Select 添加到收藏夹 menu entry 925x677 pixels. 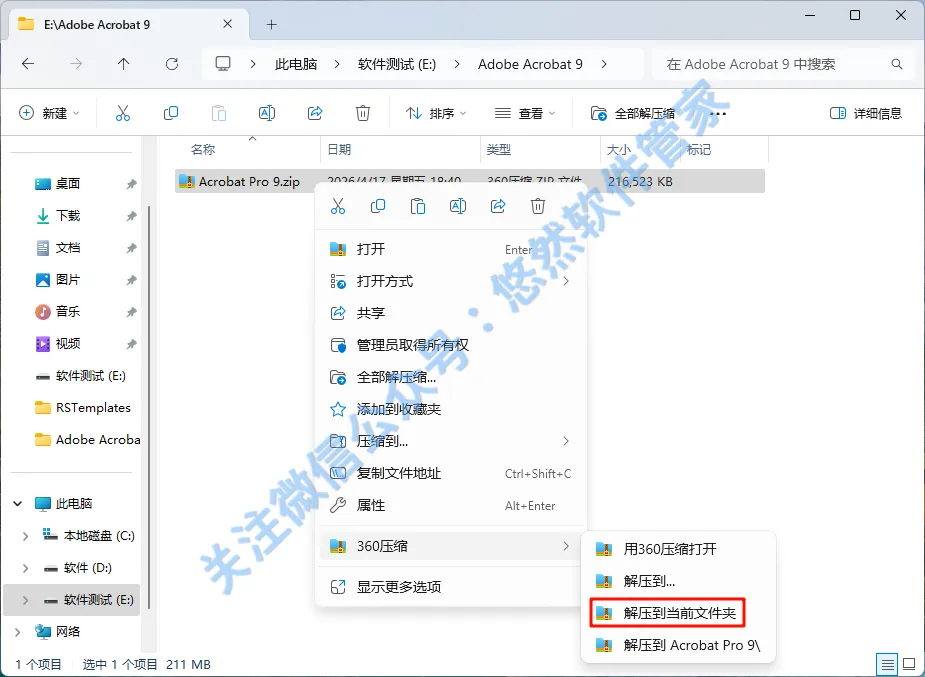pyautogui.click(x=451, y=409)
